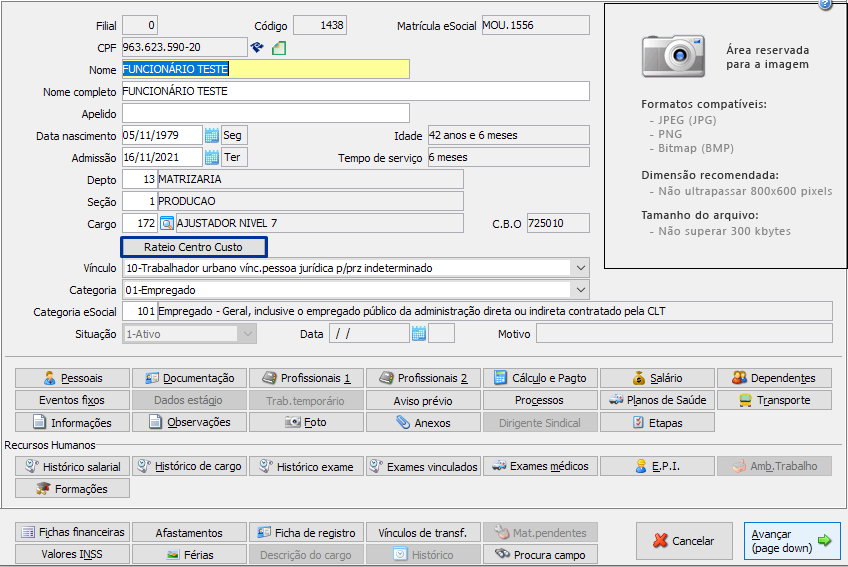Viewport: 848px width, 567px height.
Task: Open the Férias button
Action: [x=189, y=555]
